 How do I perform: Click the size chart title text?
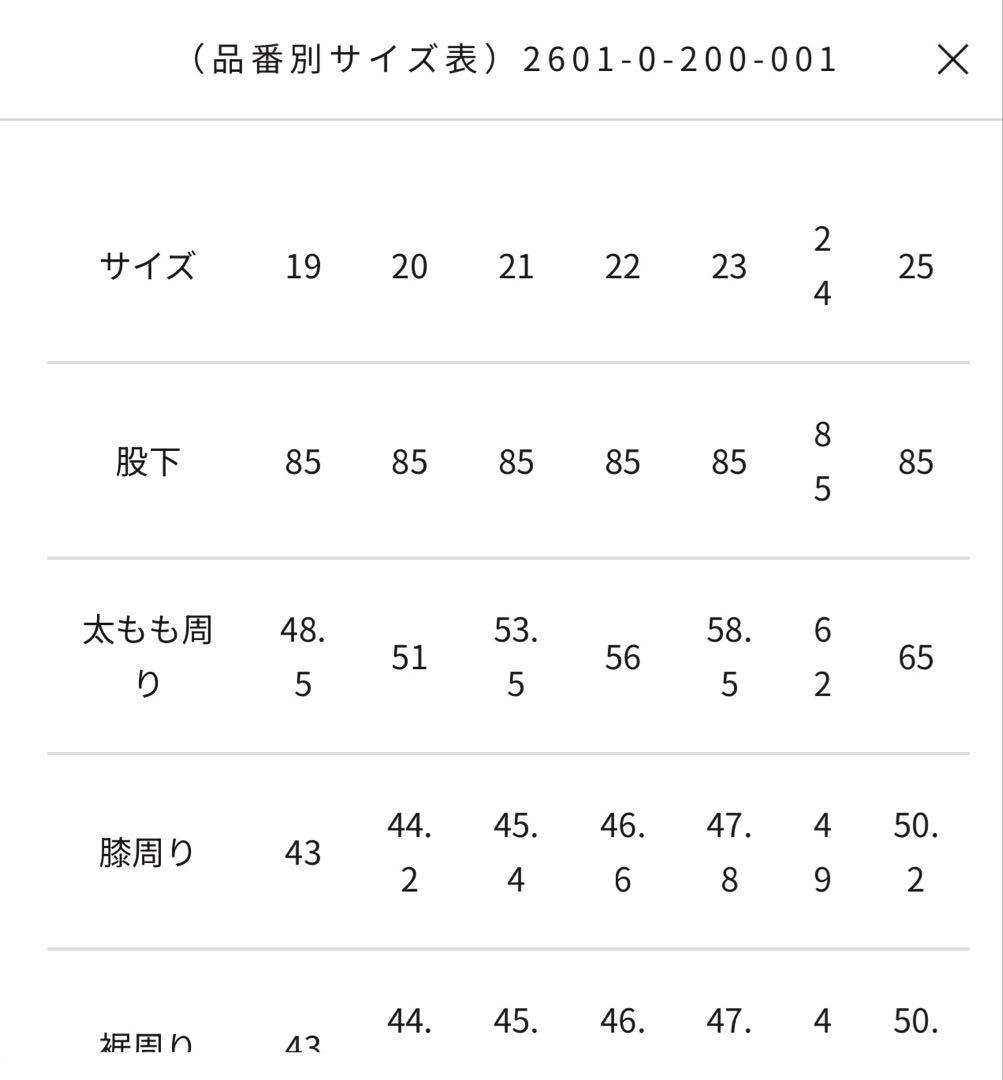pos(352,59)
